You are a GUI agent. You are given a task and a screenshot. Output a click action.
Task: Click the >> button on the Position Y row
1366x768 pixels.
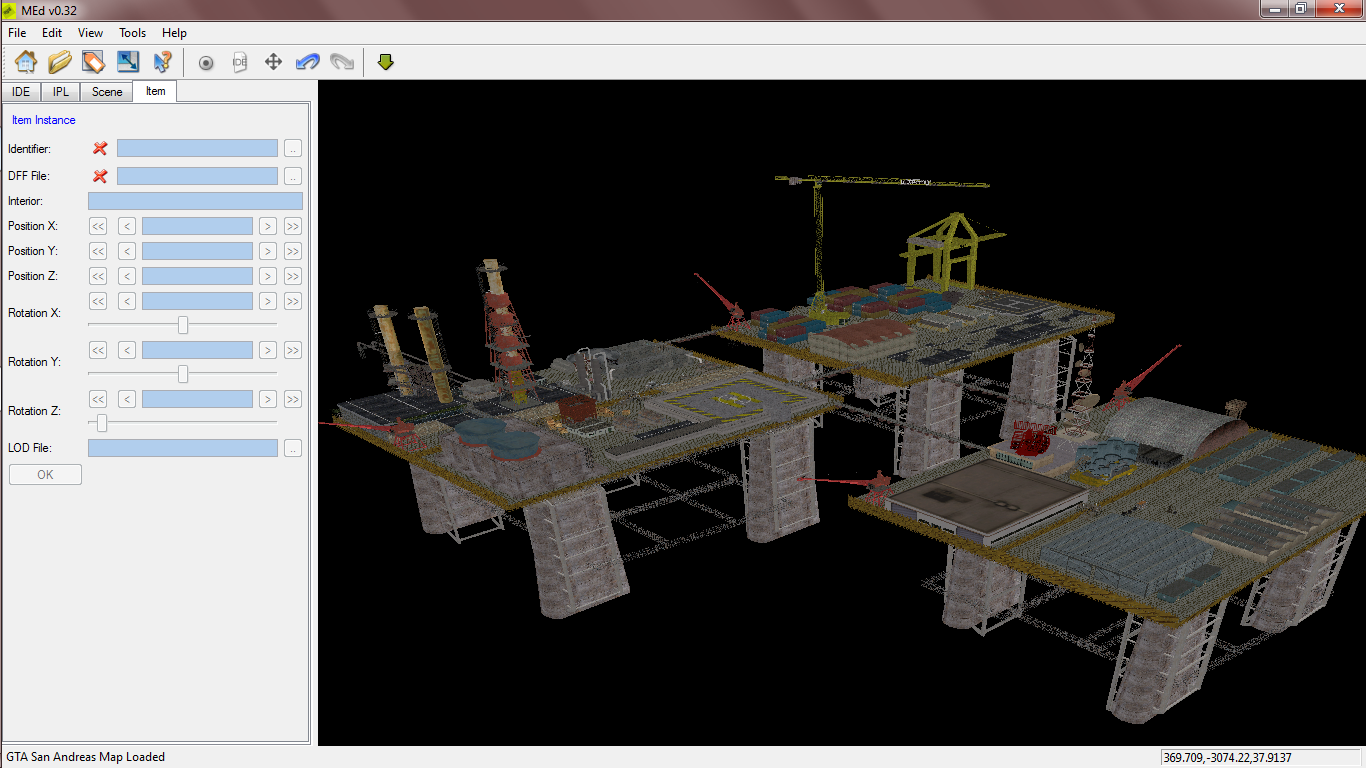[293, 251]
